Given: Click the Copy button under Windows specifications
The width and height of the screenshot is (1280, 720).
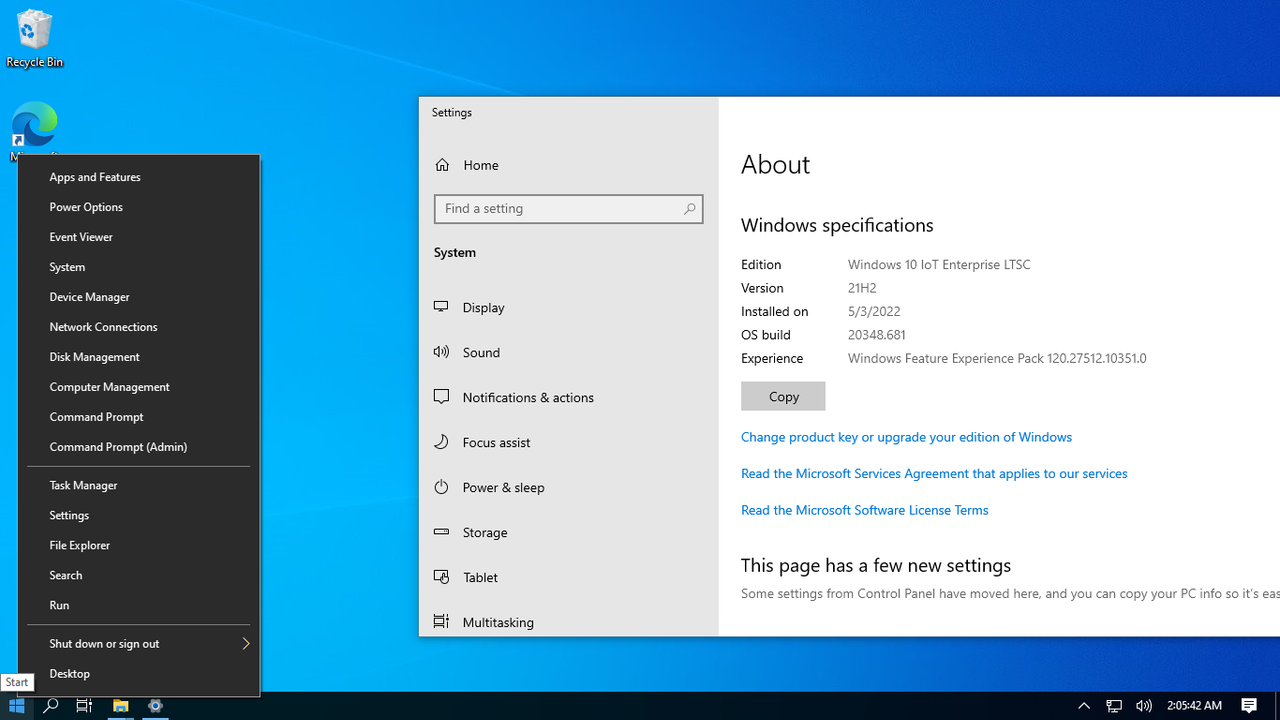Looking at the screenshot, I should pyautogui.click(x=783, y=396).
